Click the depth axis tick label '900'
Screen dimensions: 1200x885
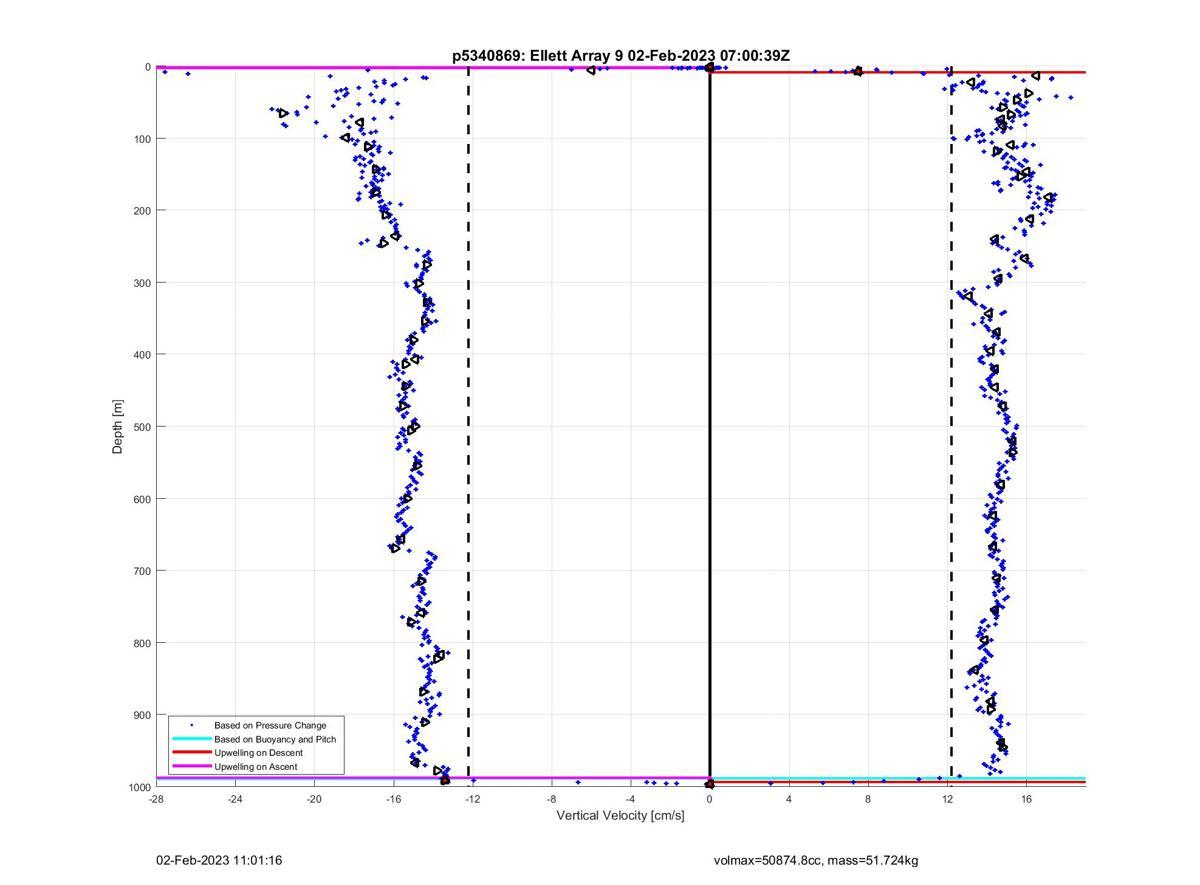click(141, 715)
